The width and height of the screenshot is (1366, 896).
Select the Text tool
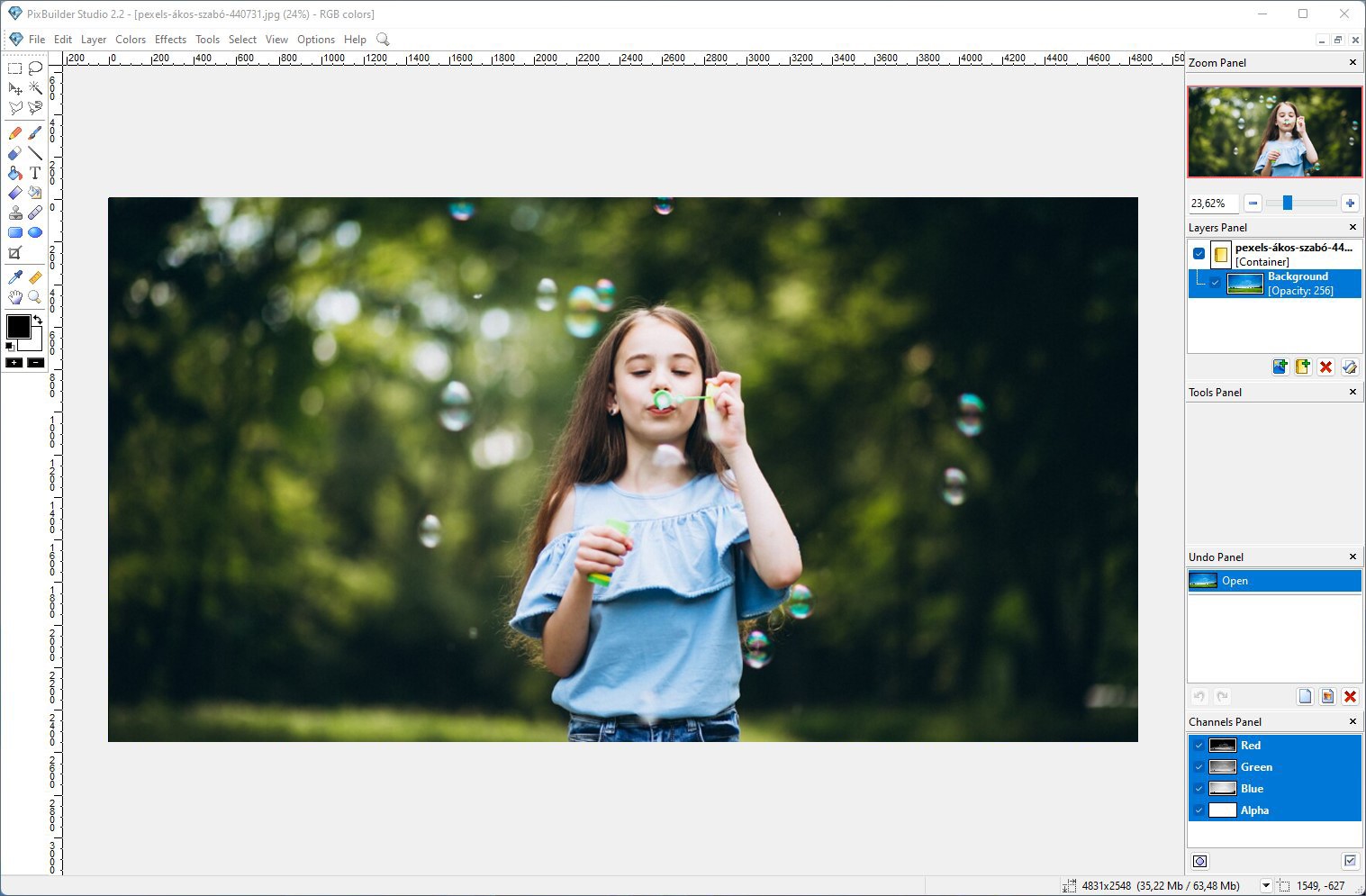35,173
